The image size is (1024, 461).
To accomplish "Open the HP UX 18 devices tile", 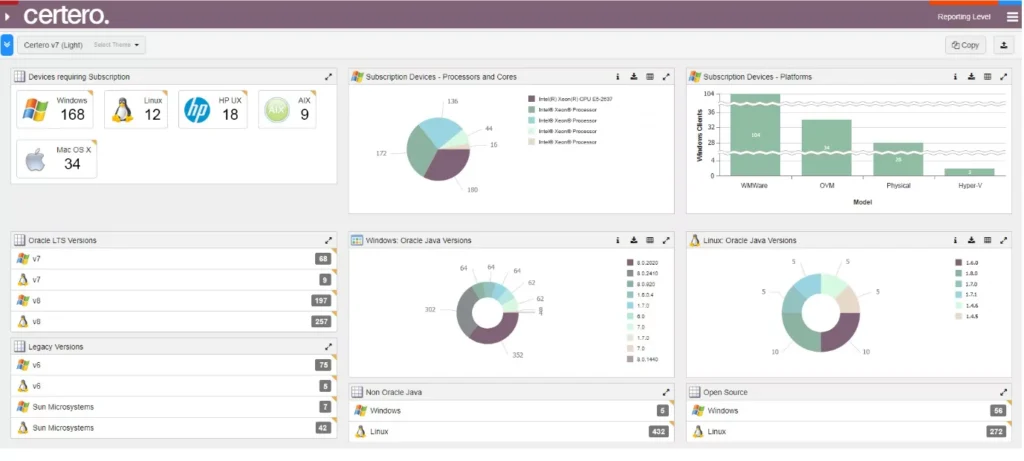I will tap(212, 110).
